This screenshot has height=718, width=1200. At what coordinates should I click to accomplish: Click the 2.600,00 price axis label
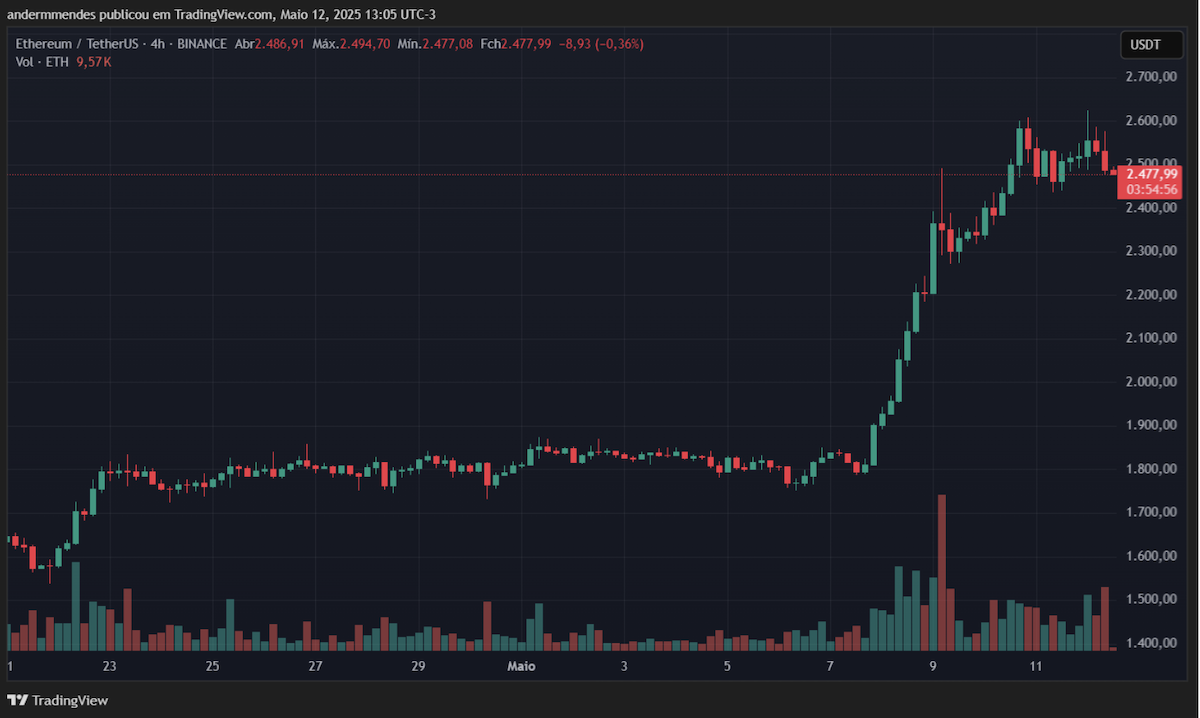point(1149,121)
